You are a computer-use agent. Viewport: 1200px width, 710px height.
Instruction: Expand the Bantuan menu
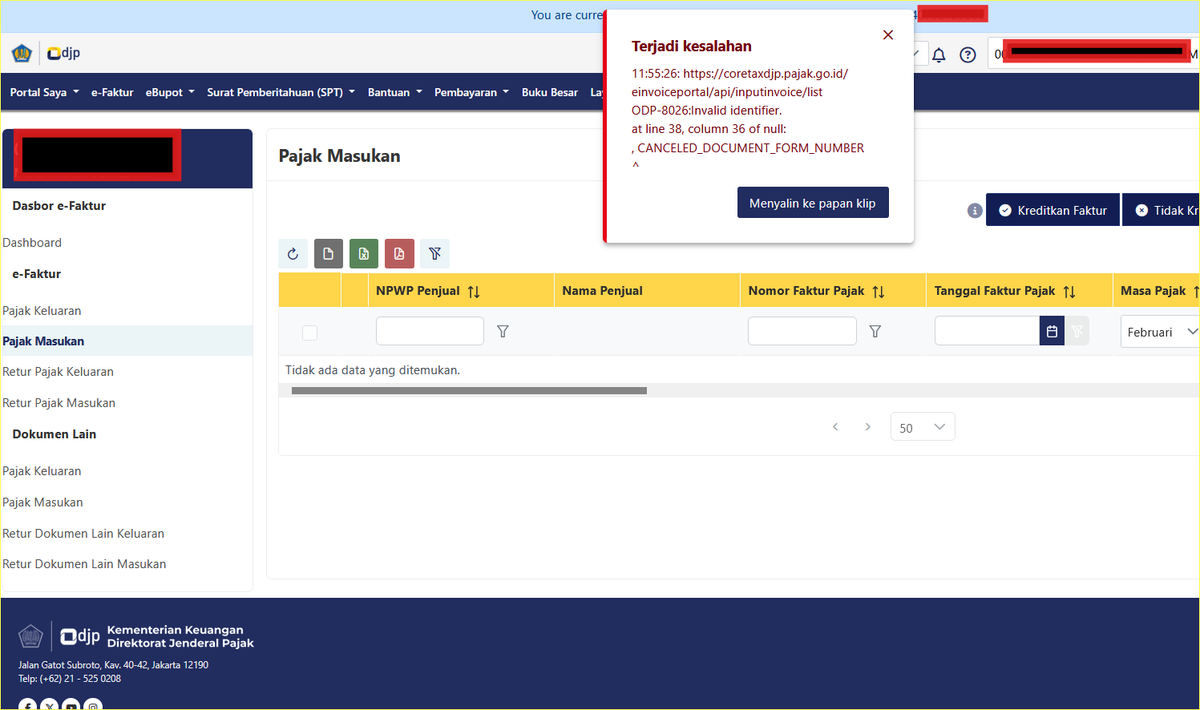(395, 92)
